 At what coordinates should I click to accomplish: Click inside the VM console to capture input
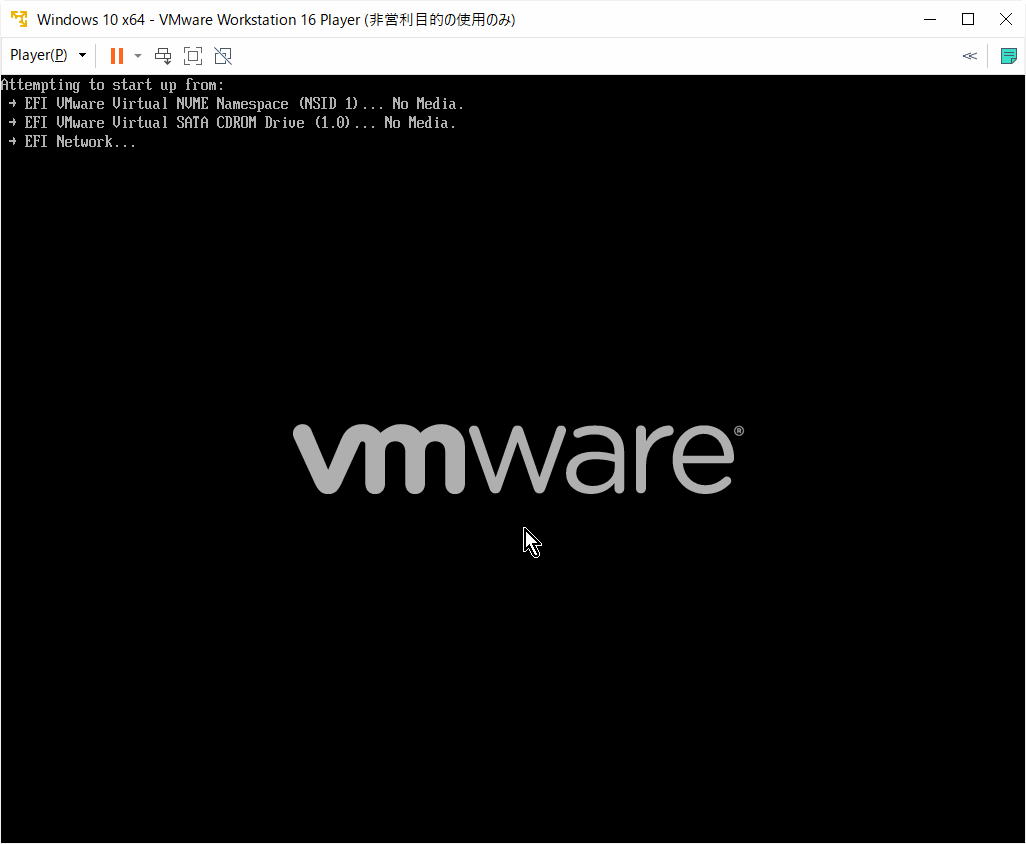[513, 650]
